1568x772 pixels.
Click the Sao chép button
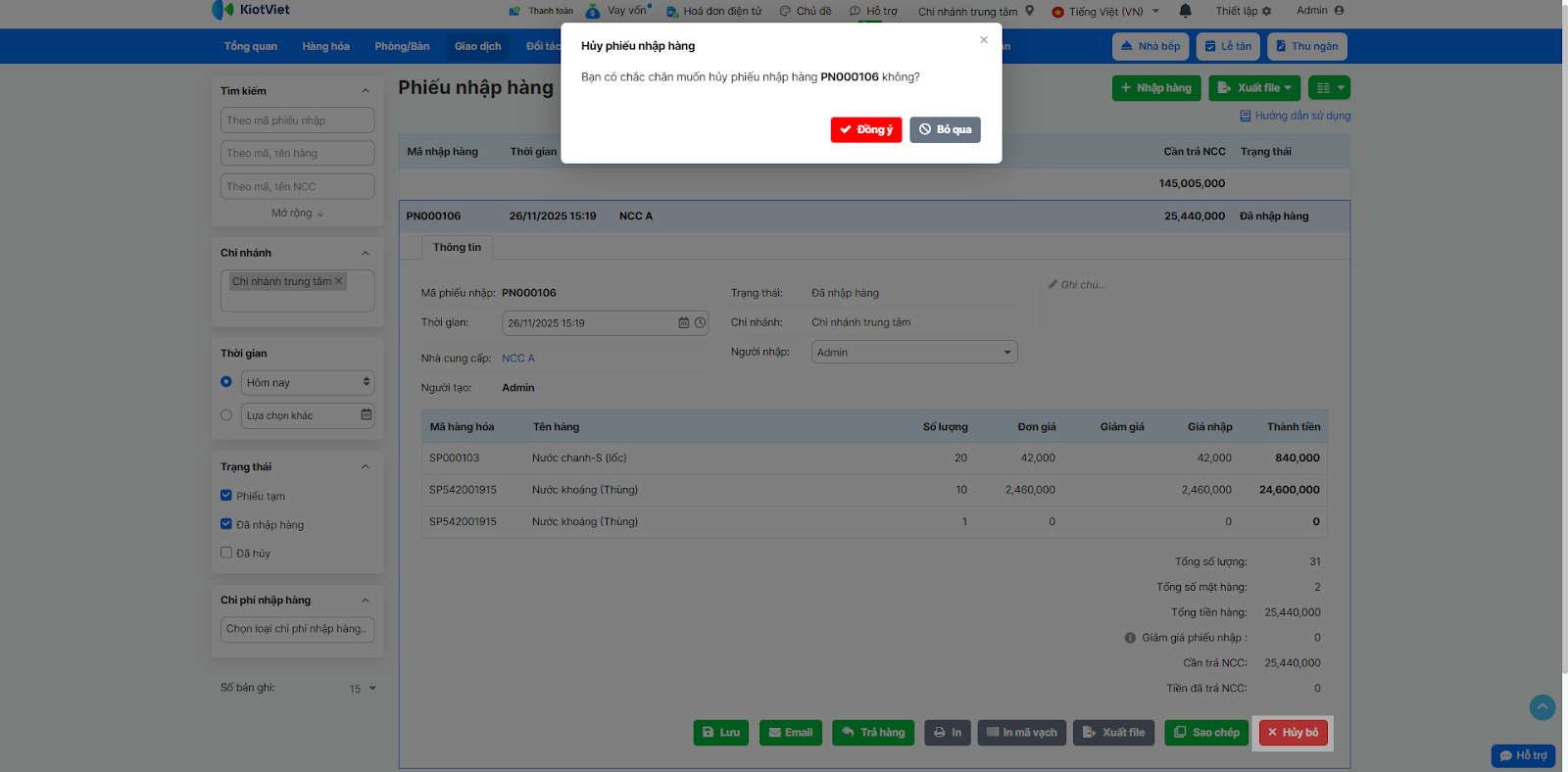click(1206, 733)
